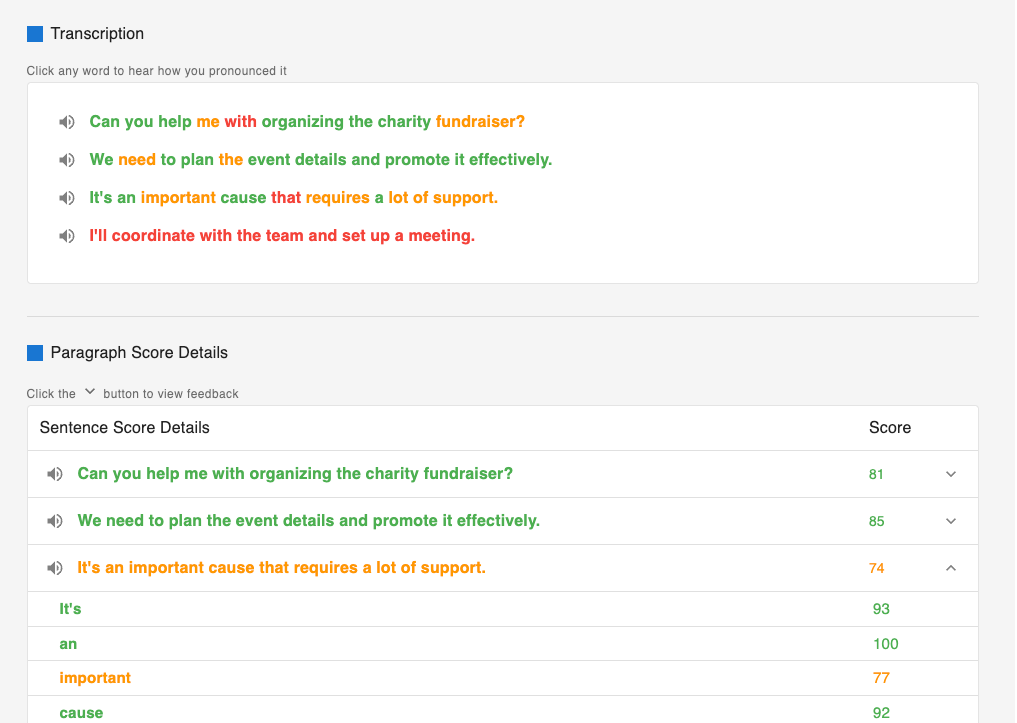
Task: Click sentence text 'Can you help me with organizing' in score table
Action: coord(295,474)
